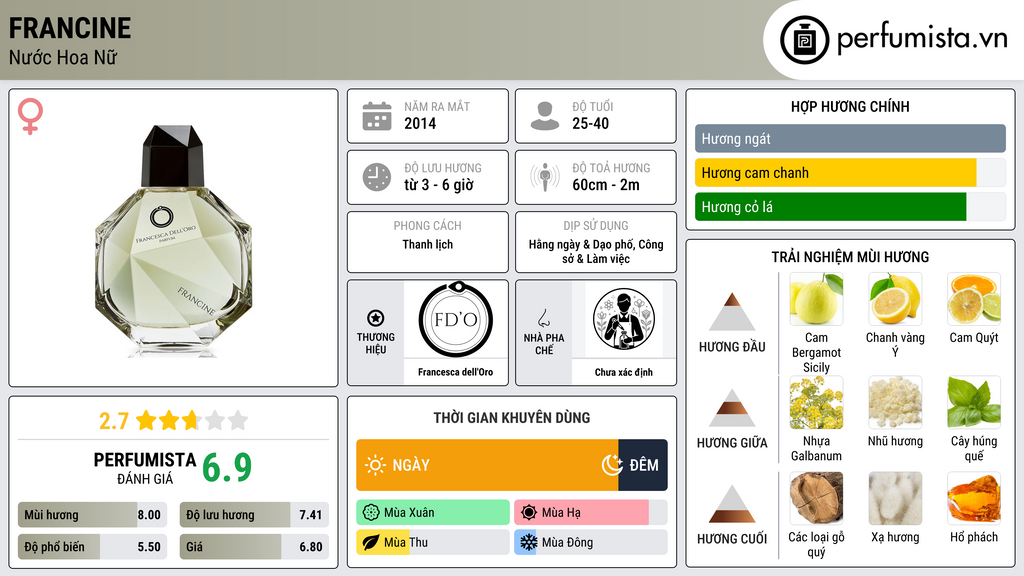Viewport: 1024px width, 576px height.
Task: Click the clock icon for Độ lưu hương
Action: 377,177
